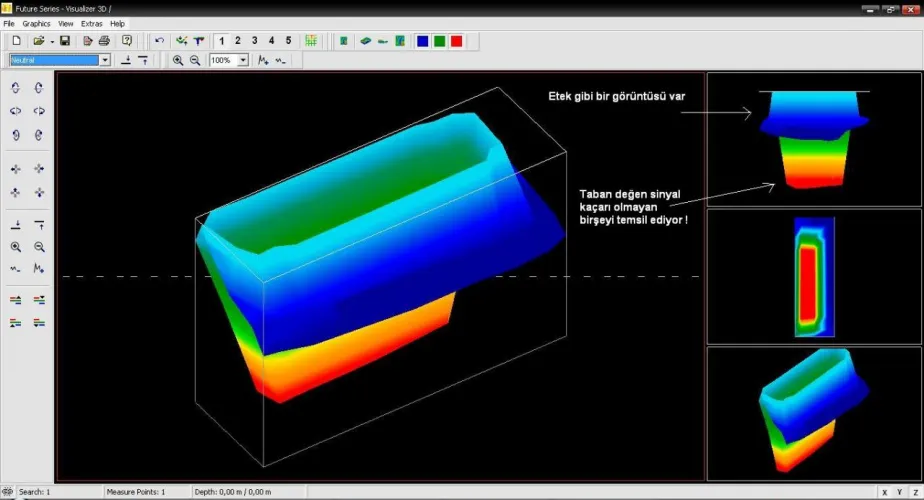The image size is (924, 500).
Task: Open the Graphics menu
Action: click(x=36, y=23)
